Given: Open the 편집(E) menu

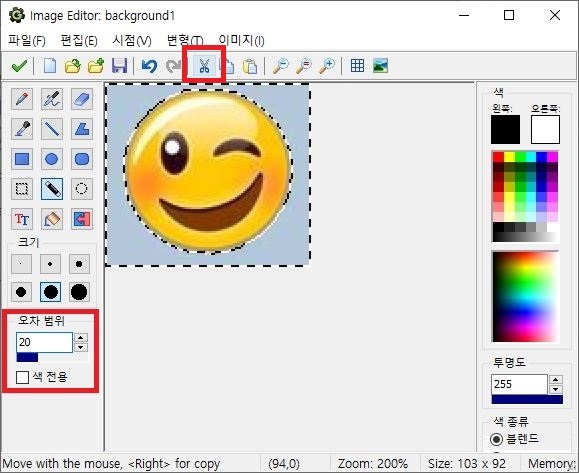Looking at the screenshot, I should [79, 40].
